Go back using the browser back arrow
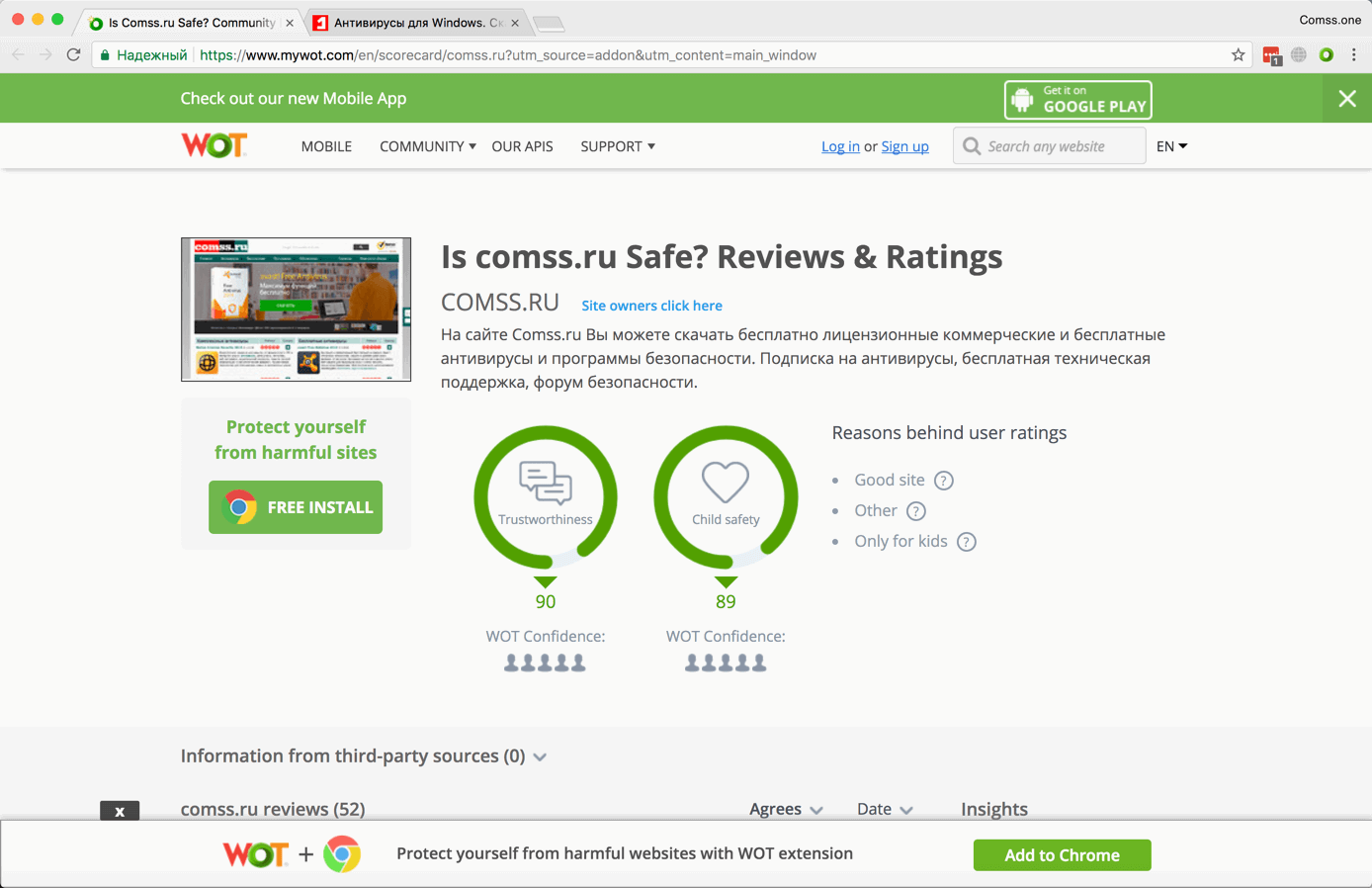Viewport: 1372px width, 888px height. click(18, 55)
